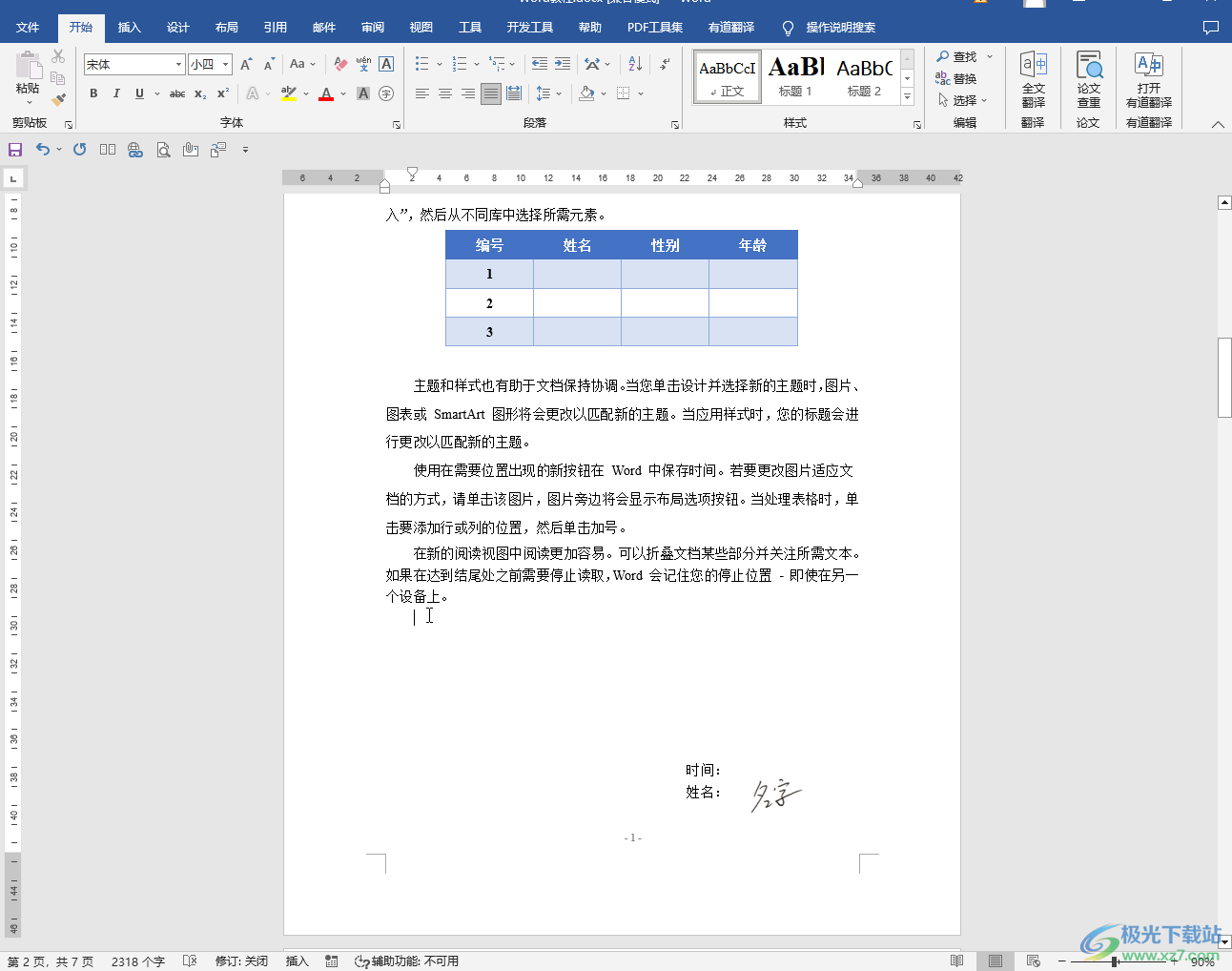Open borders dropdown arrow

coord(641,93)
